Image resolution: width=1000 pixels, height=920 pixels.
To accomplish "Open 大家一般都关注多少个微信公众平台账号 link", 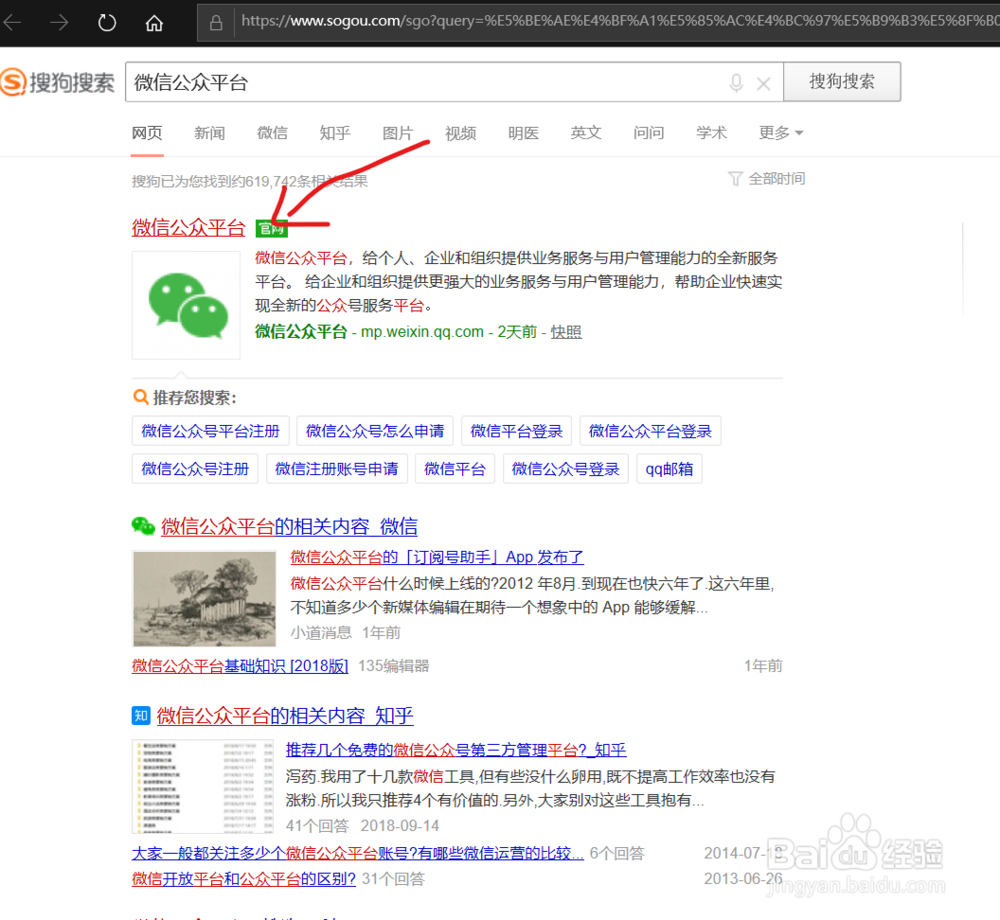I will click(x=358, y=854).
